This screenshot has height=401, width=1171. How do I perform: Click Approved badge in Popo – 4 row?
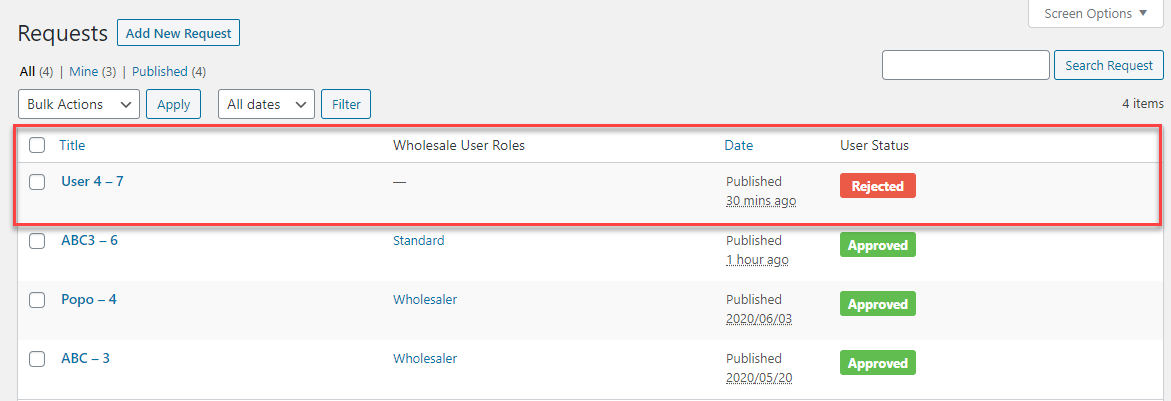(877, 304)
